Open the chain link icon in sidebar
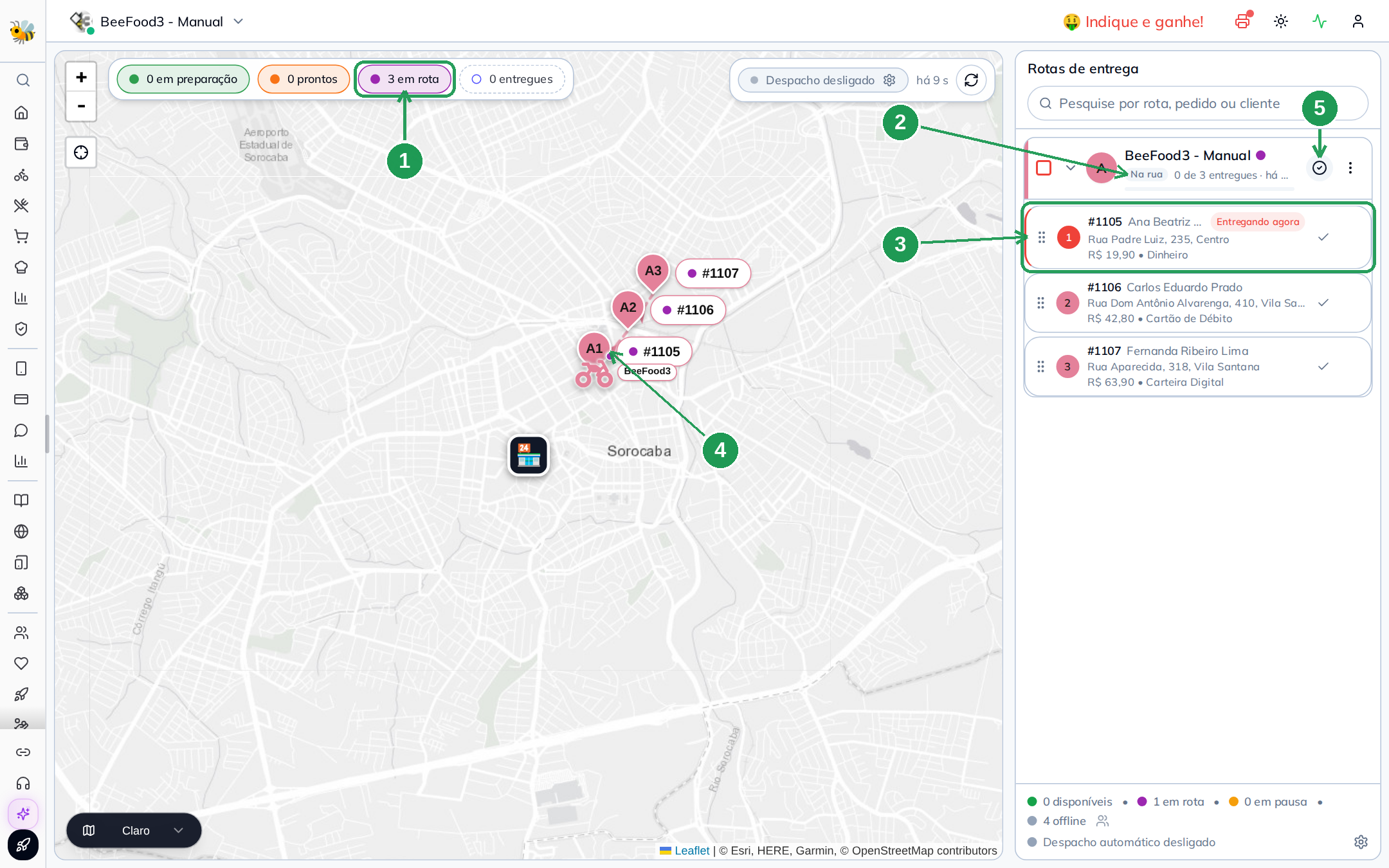The height and width of the screenshot is (868, 1389). coord(23,752)
